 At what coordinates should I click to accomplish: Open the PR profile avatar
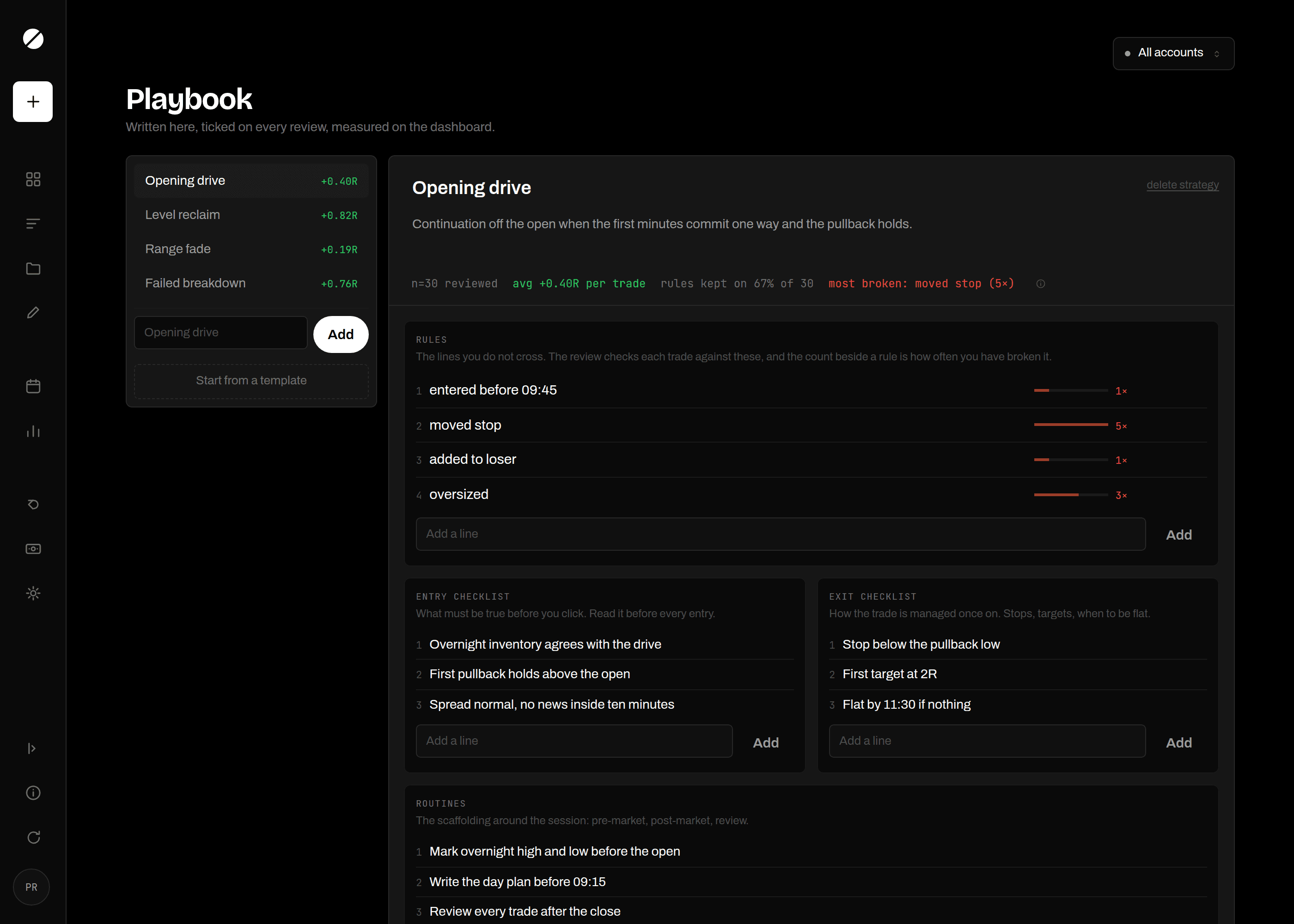(x=31, y=887)
